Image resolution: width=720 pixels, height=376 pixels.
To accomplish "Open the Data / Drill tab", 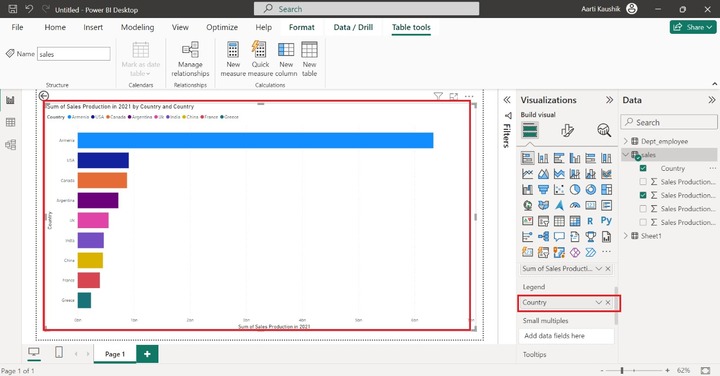I will 353,27.
